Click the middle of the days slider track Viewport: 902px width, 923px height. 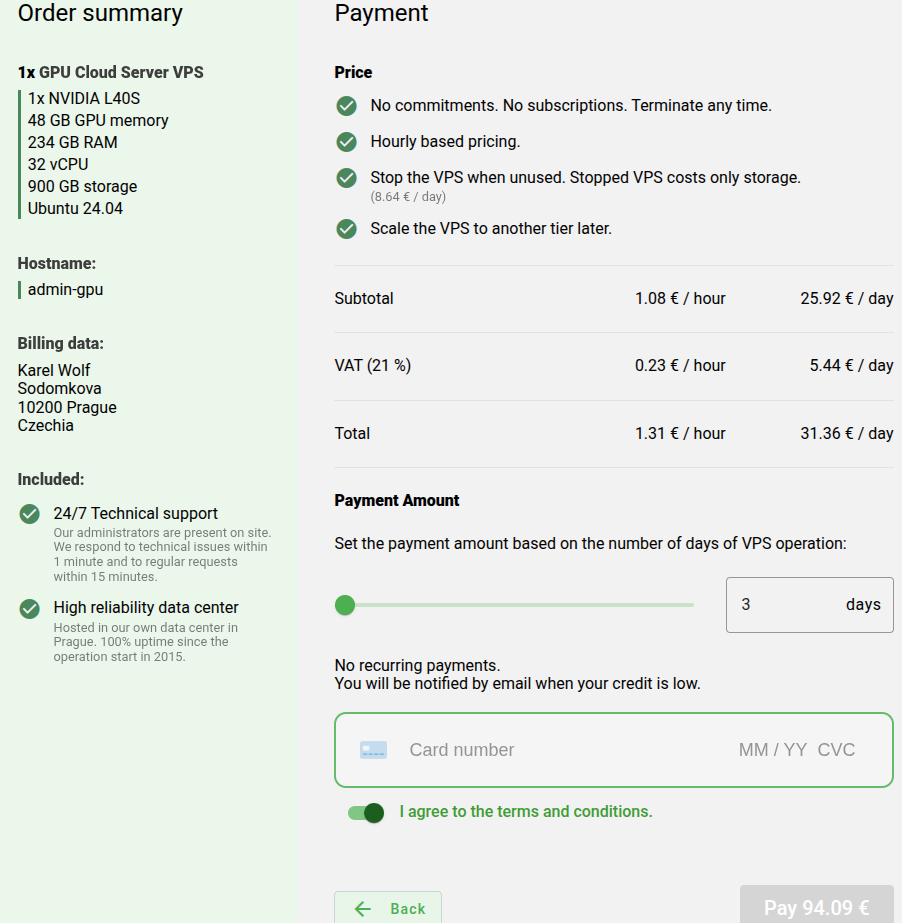point(519,605)
